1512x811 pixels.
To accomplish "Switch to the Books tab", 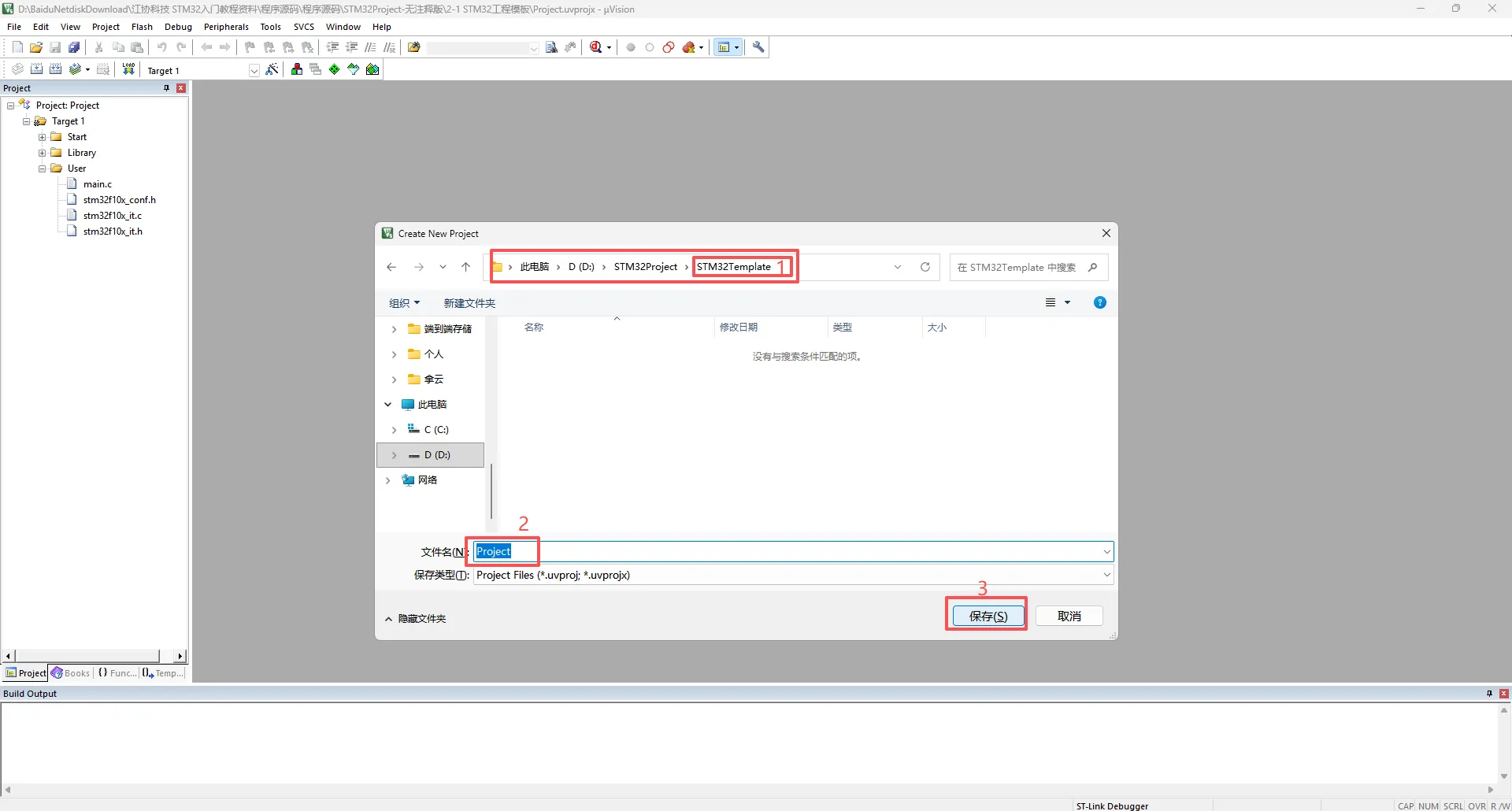I will click(71, 673).
